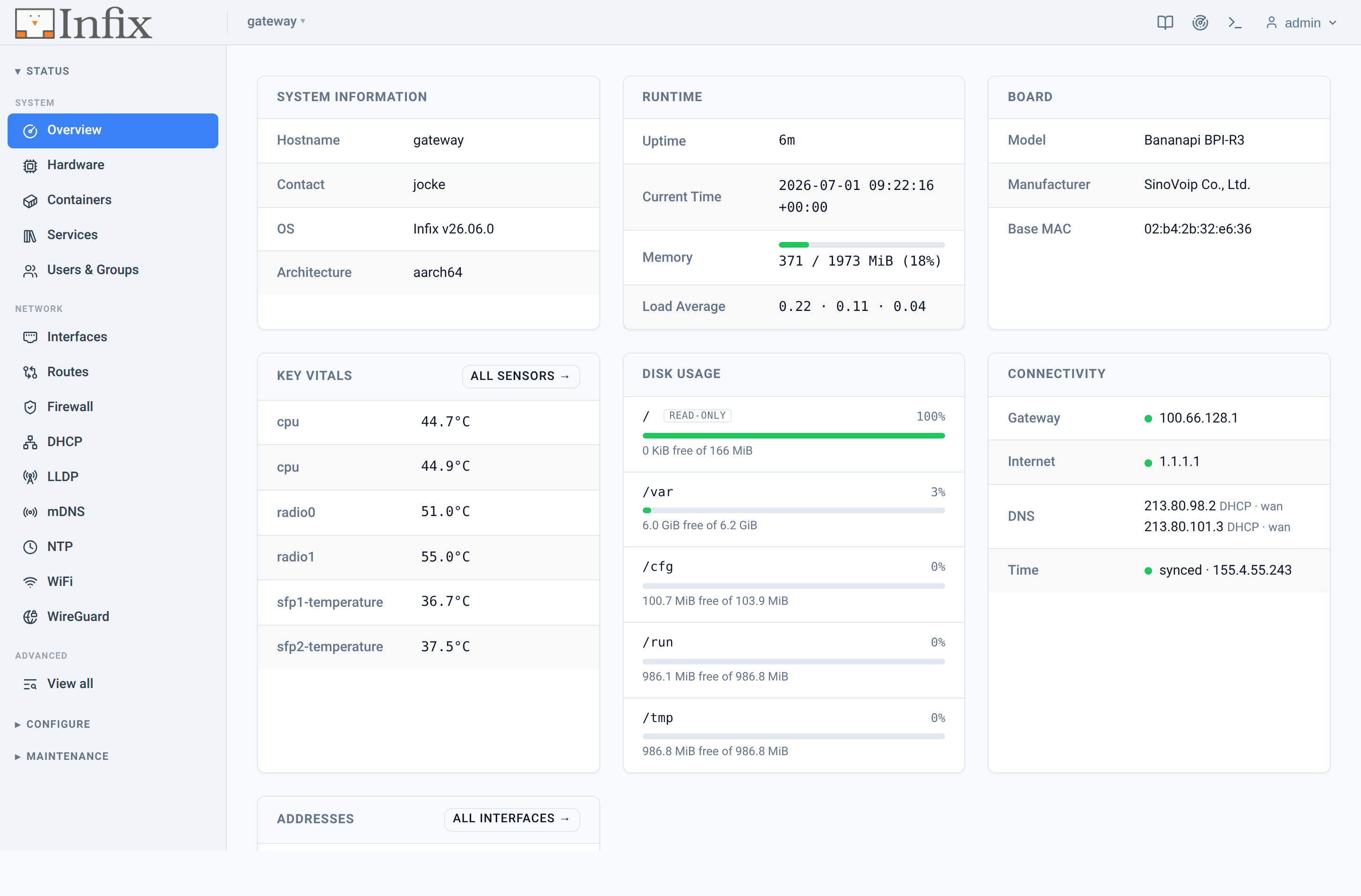Click the WiFi signal icon

30,582
